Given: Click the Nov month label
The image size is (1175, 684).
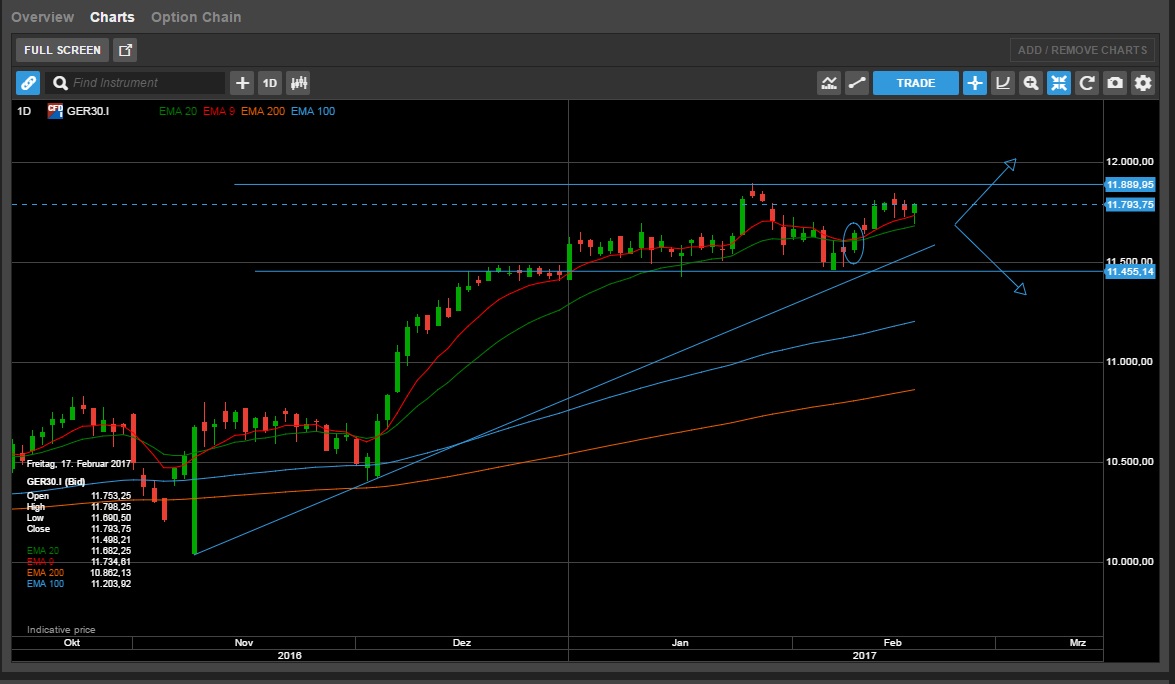Looking at the screenshot, I should coord(244,643).
